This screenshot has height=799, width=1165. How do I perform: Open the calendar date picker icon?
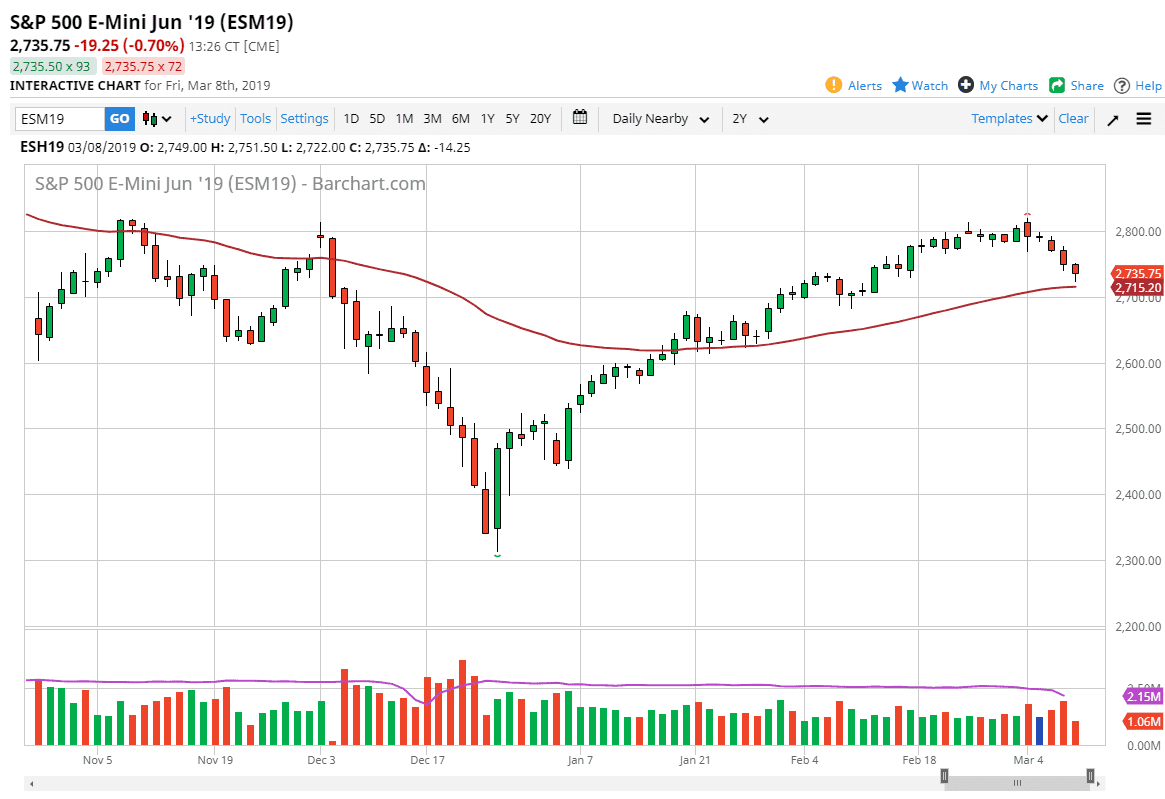(x=579, y=118)
